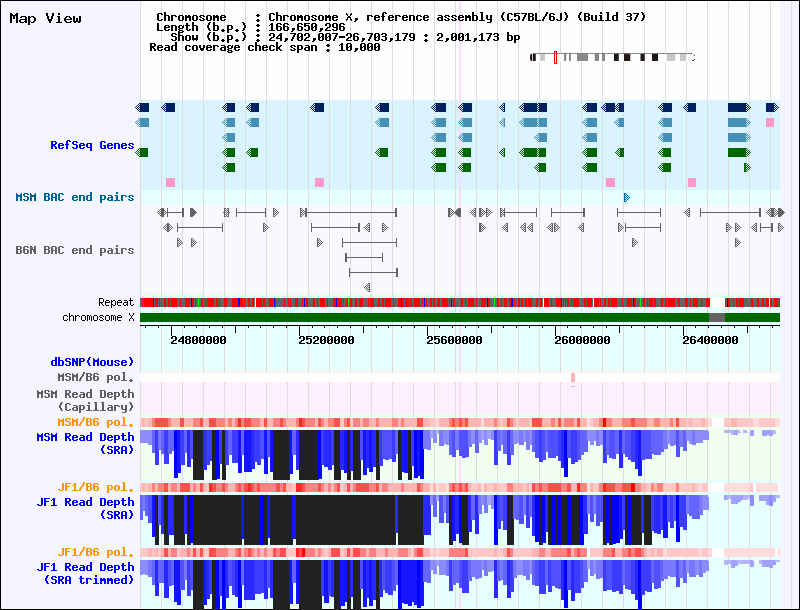Click the Length 166,650,296 header line

(251, 27)
